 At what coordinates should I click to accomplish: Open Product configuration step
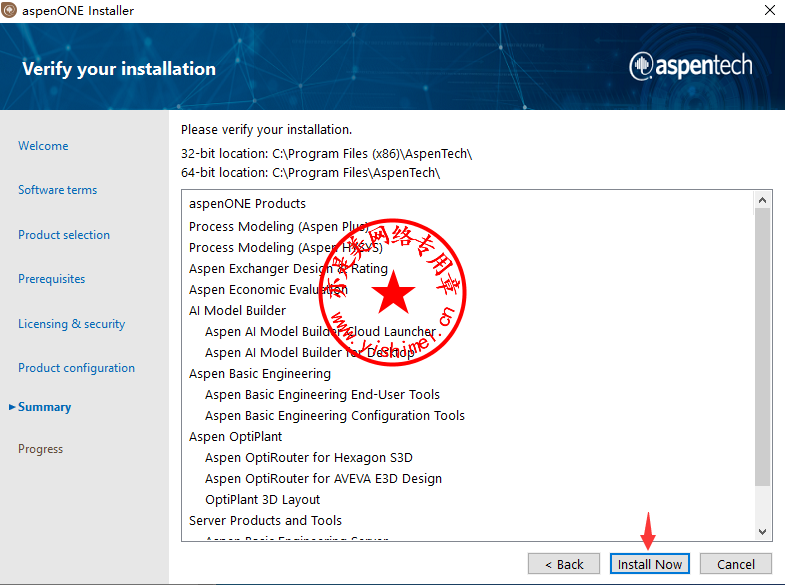pos(76,368)
